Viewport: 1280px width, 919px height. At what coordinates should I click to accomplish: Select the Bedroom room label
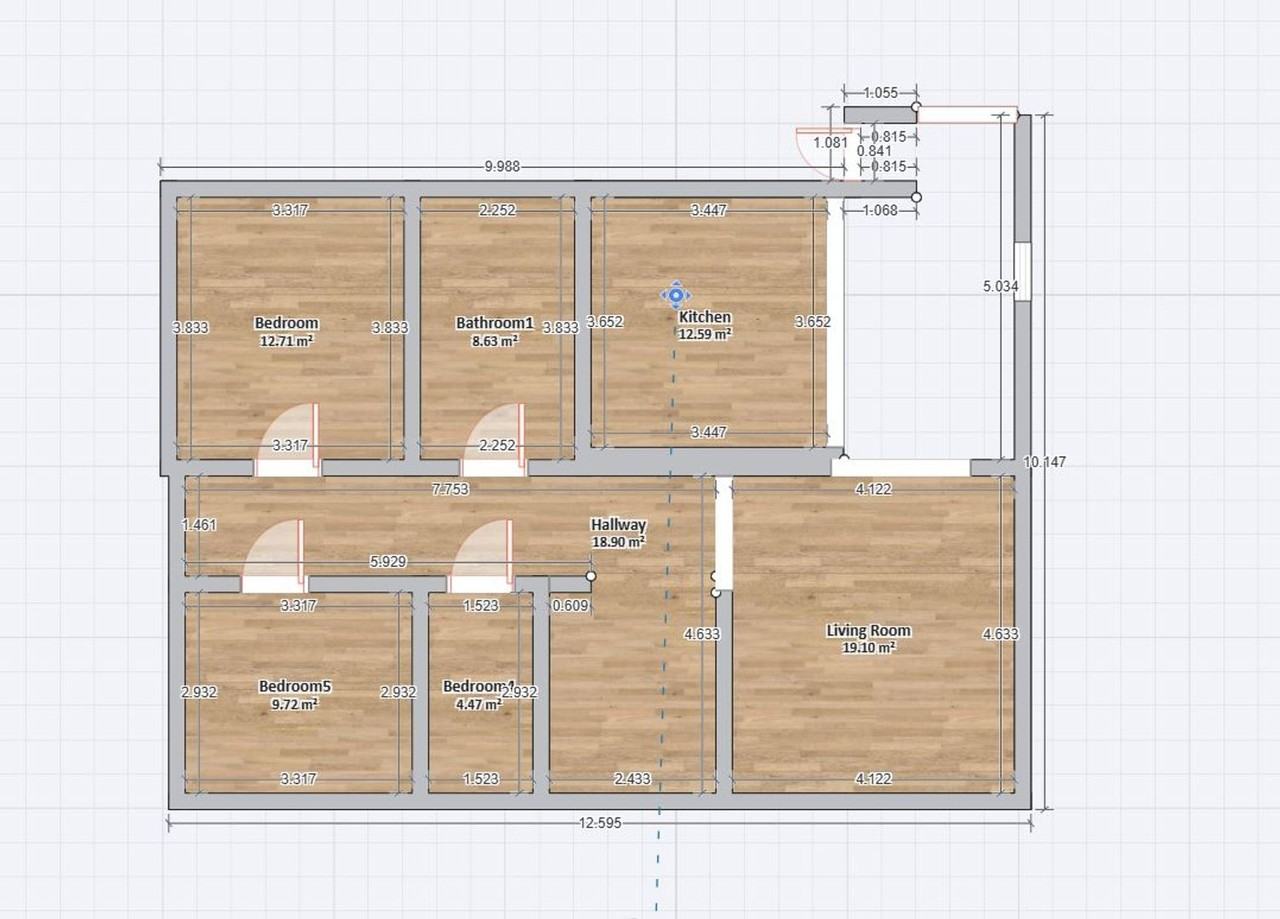coord(286,323)
